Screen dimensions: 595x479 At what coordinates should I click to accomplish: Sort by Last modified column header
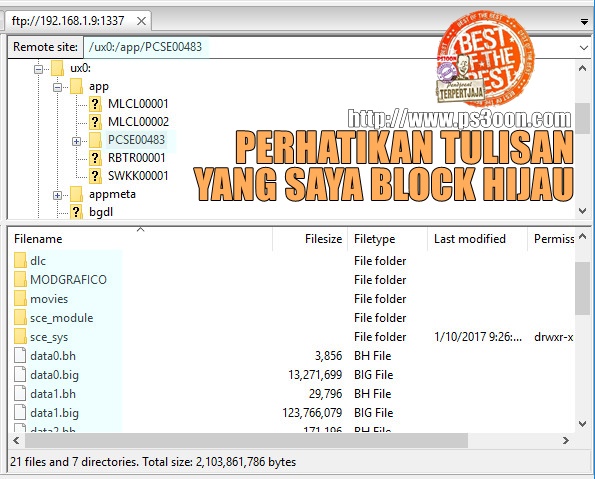pos(477,239)
